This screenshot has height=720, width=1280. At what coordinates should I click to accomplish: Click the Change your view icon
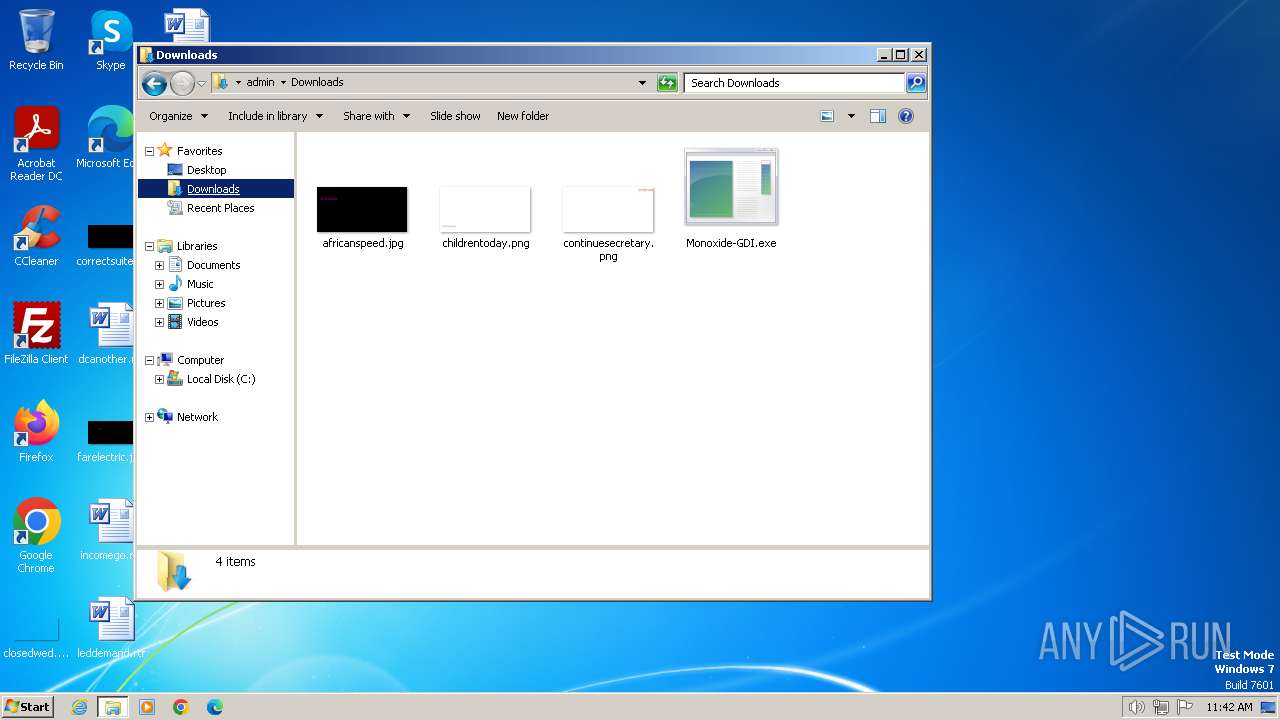pyautogui.click(x=827, y=116)
